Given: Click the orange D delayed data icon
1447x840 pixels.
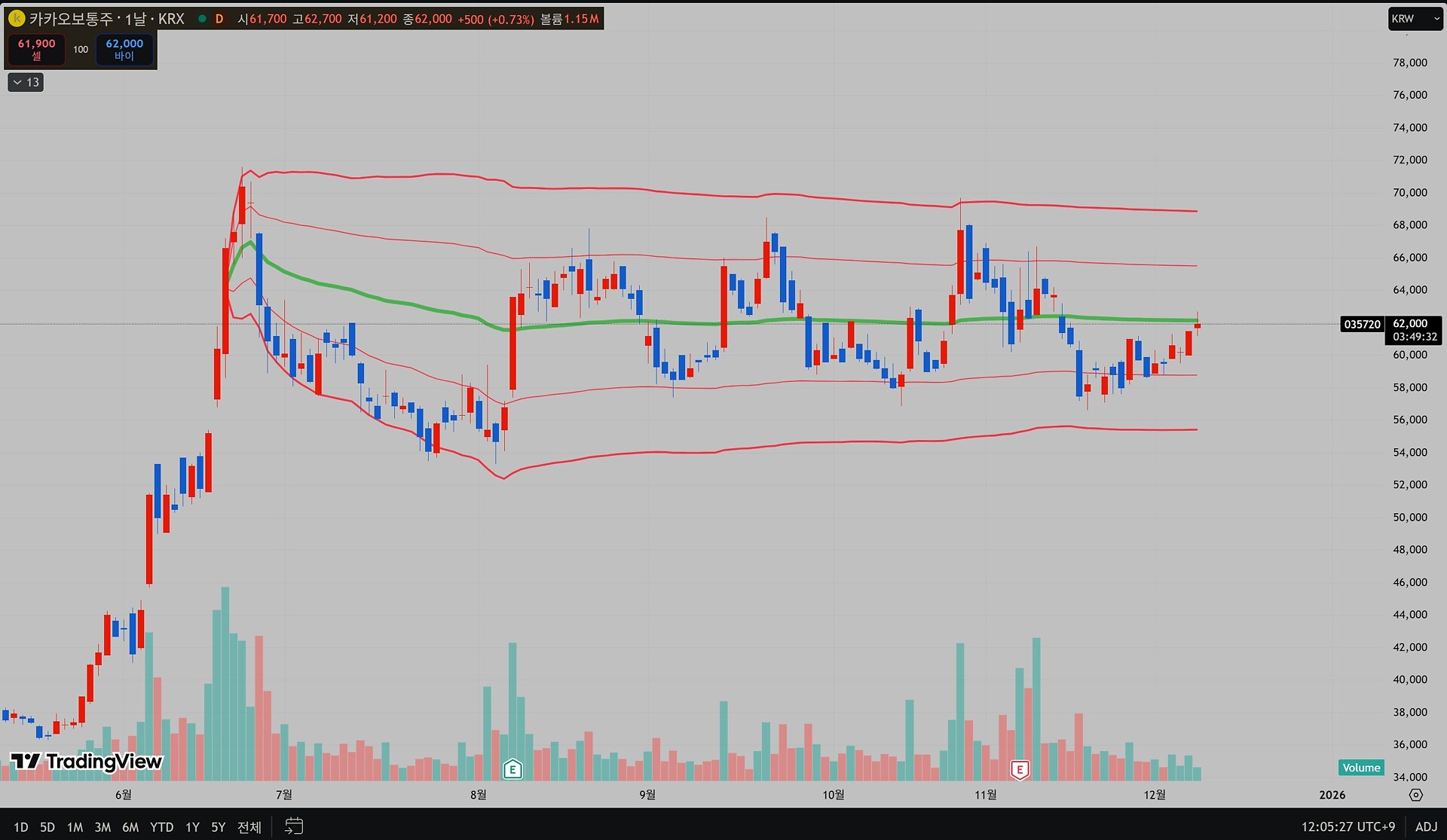Looking at the screenshot, I should tap(219, 19).
